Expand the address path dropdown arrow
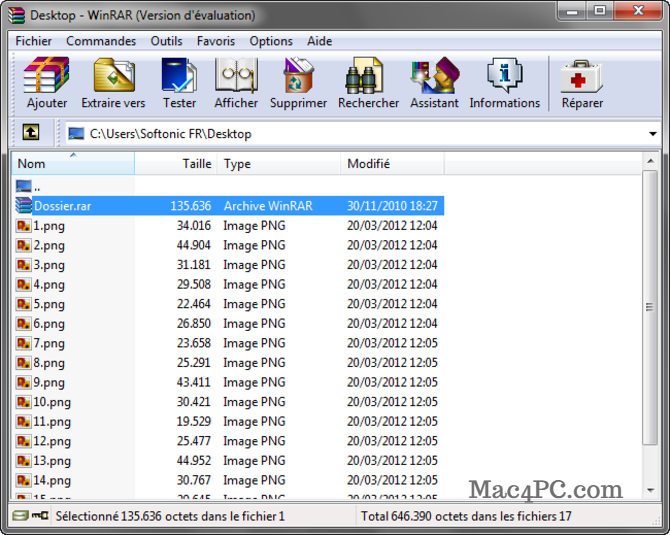 coord(652,134)
